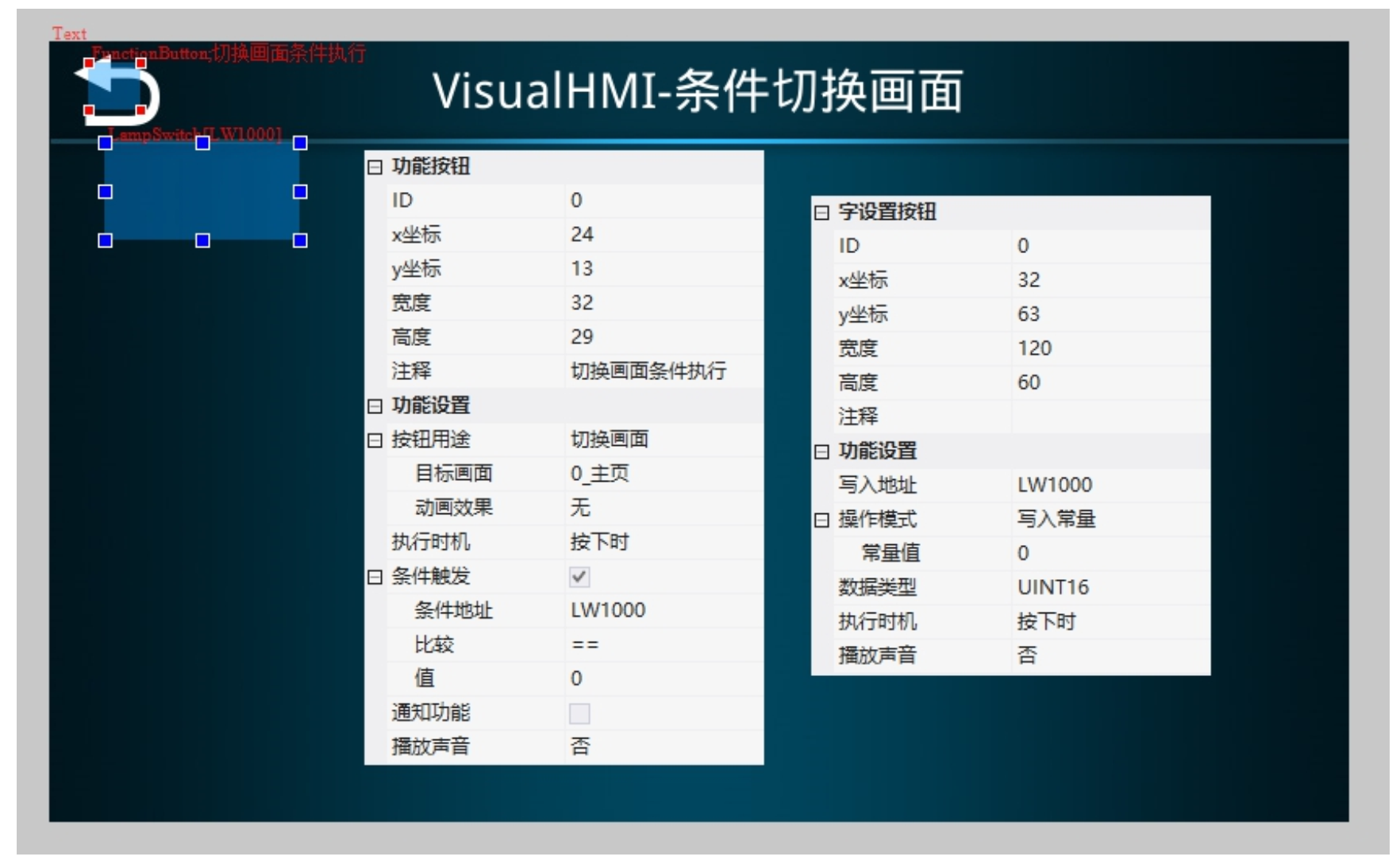Enable the 通知功能 checkbox

pyautogui.click(x=579, y=713)
